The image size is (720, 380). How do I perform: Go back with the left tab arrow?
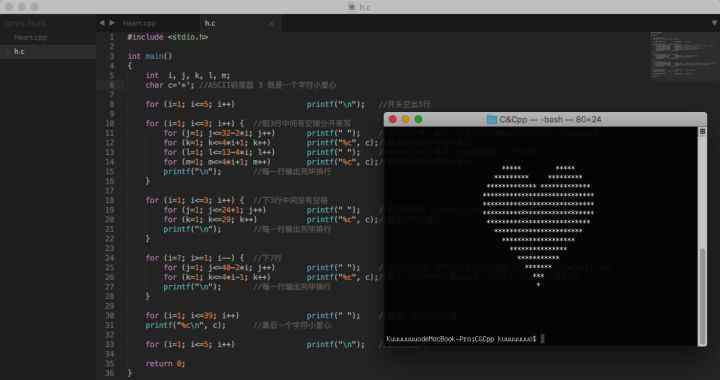(x=102, y=22)
